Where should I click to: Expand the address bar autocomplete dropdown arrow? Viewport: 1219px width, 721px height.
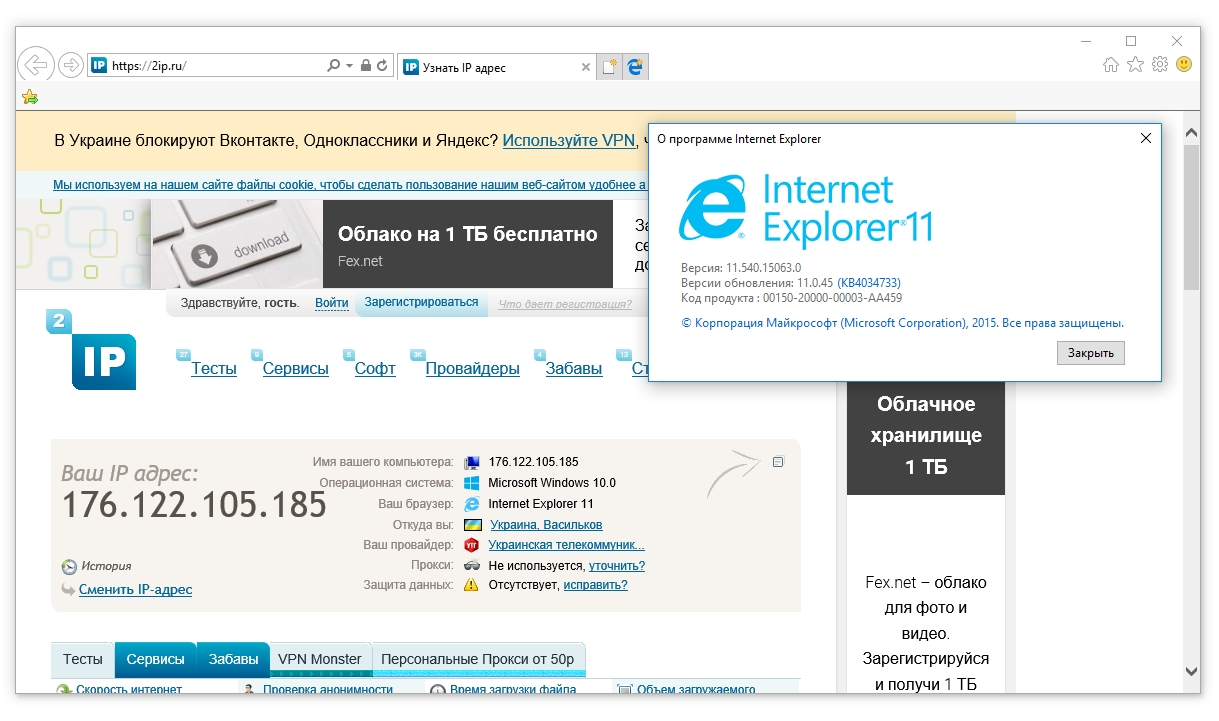tap(349, 66)
